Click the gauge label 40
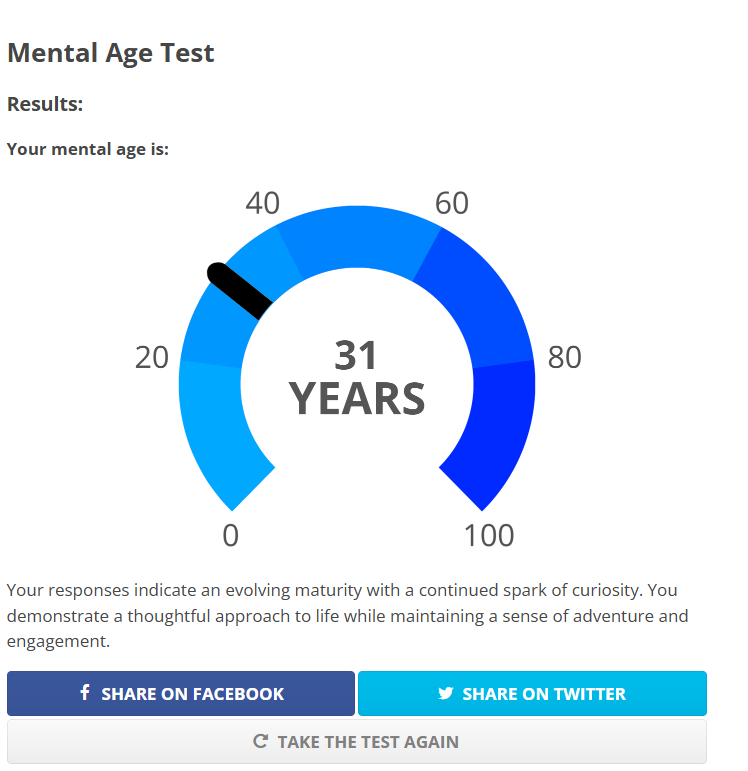 coord(263,203)
